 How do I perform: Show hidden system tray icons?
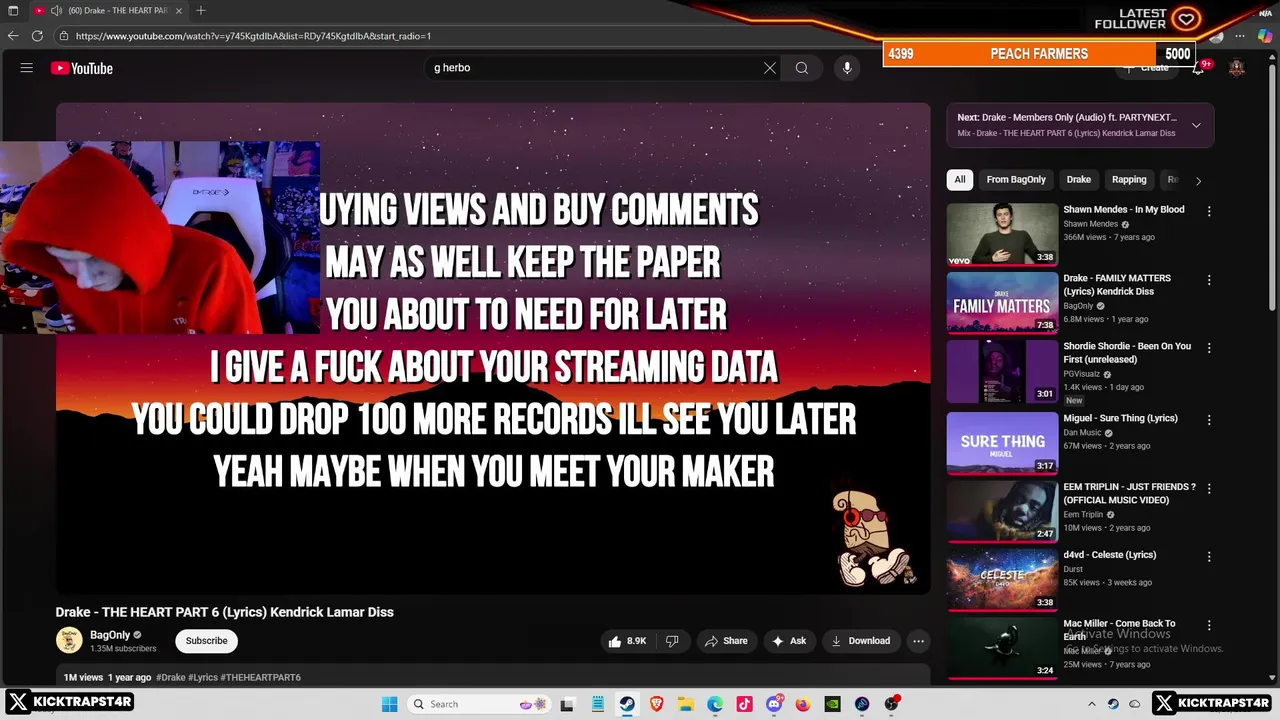tap(1091, 704)
